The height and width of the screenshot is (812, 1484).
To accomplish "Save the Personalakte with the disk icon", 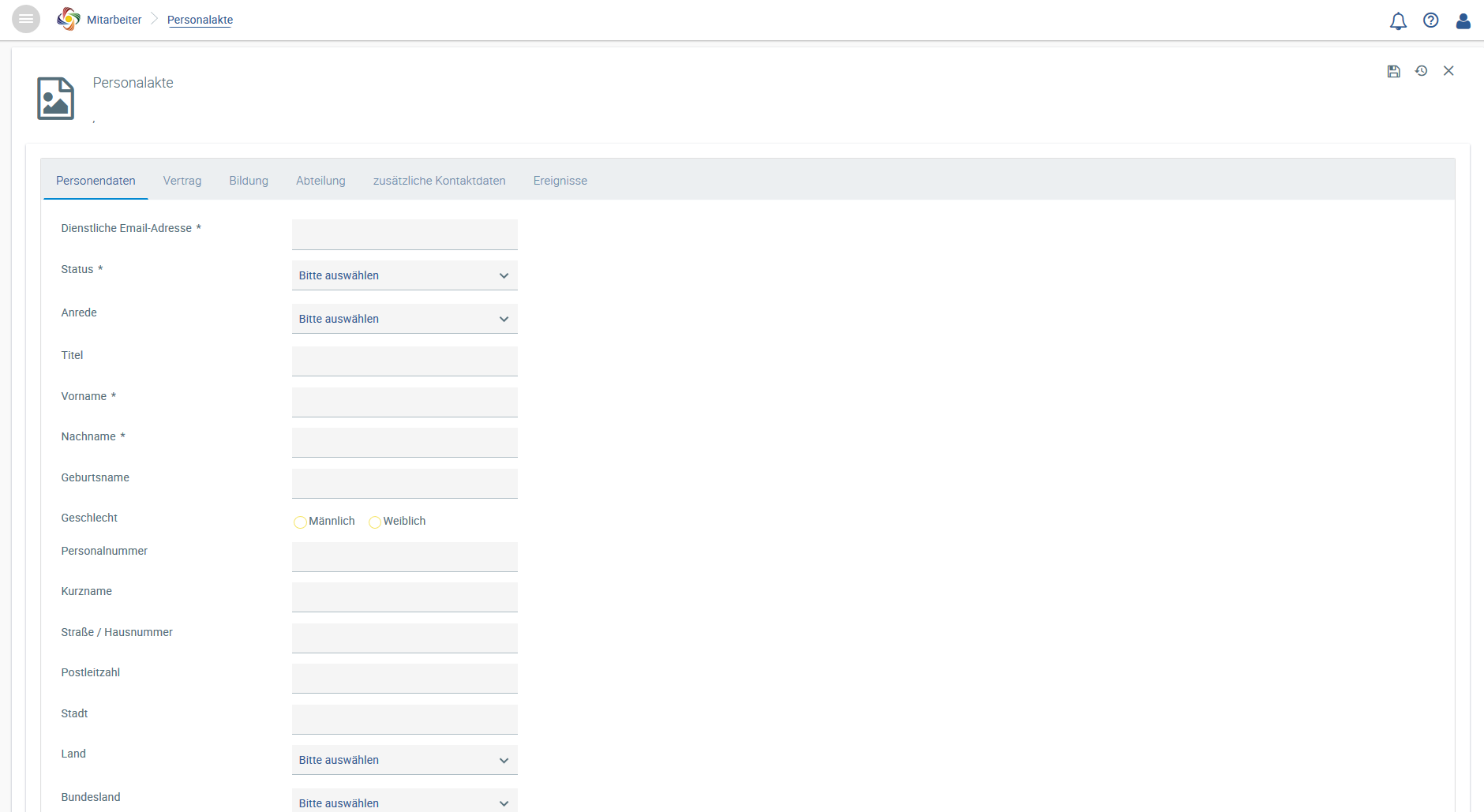I will pos(1393,71).
